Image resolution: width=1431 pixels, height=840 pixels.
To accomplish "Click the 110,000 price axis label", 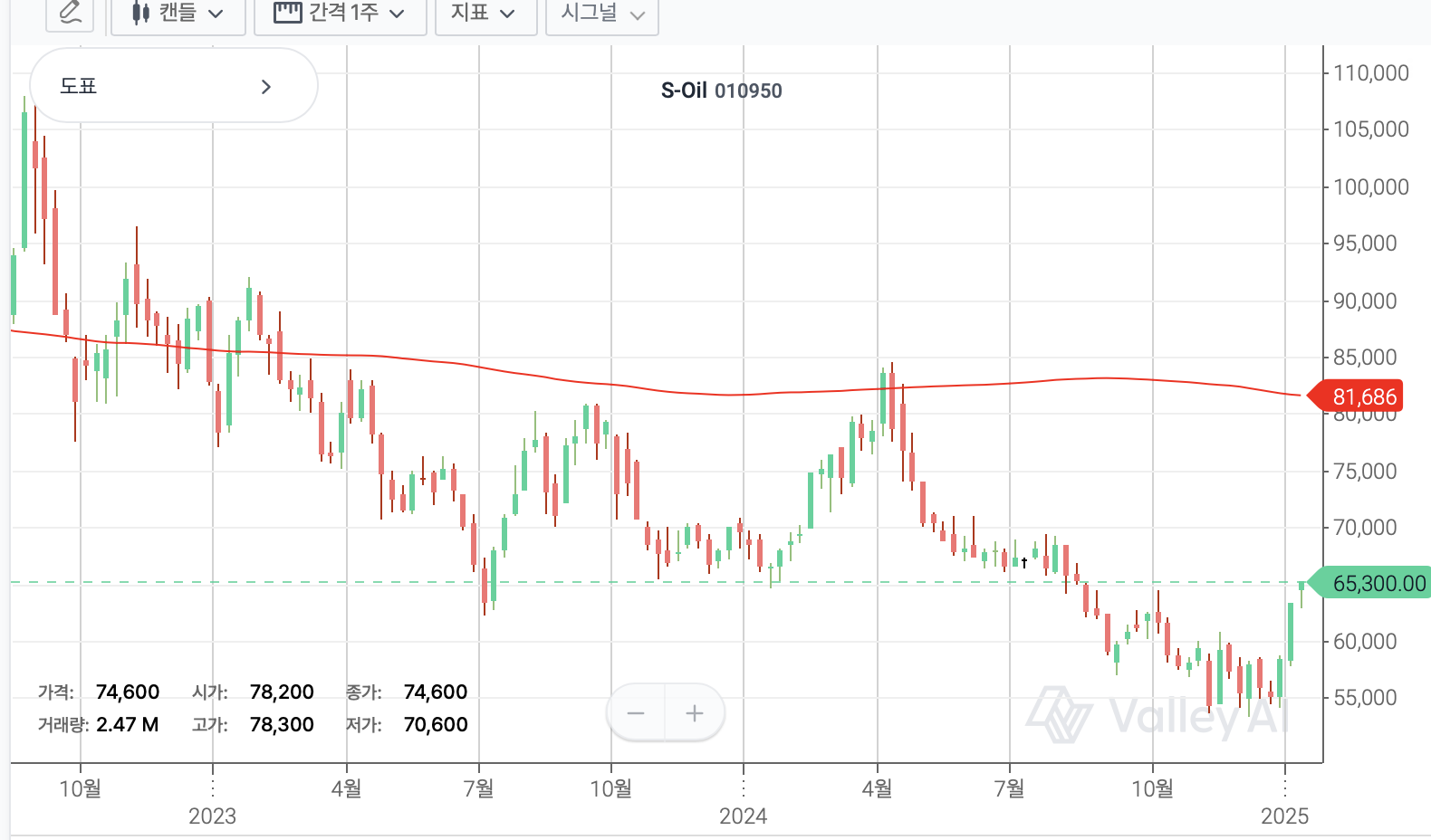I will click(x=1371, y=73).
